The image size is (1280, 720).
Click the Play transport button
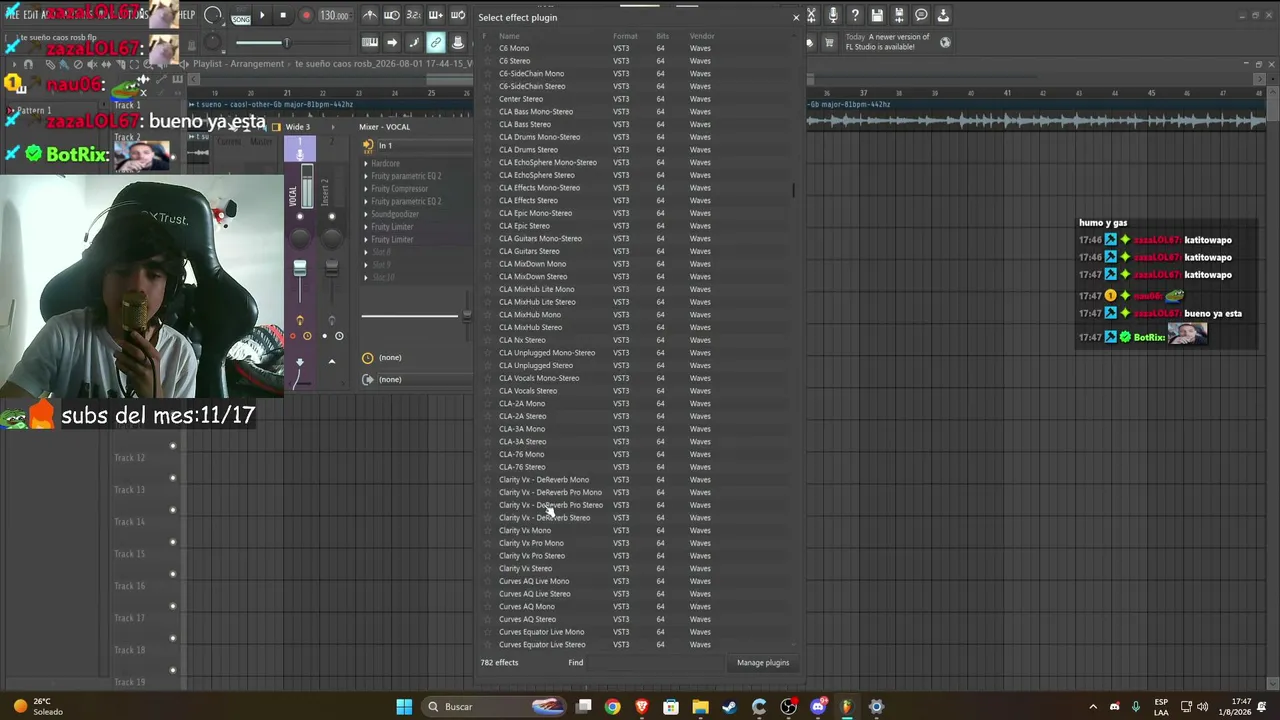(262, 16)
